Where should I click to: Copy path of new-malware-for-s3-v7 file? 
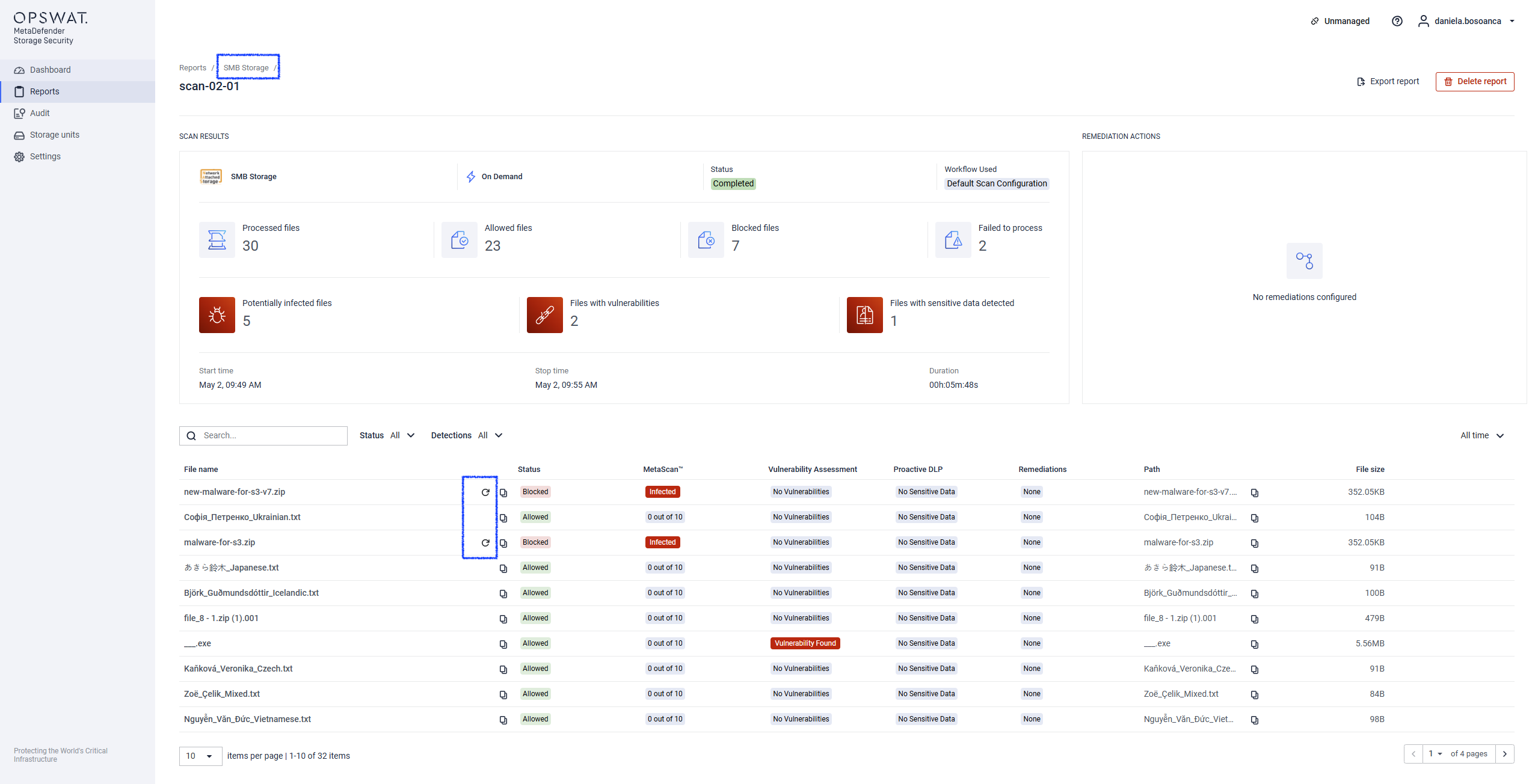pyautogui.click(x=1255, y=492)
